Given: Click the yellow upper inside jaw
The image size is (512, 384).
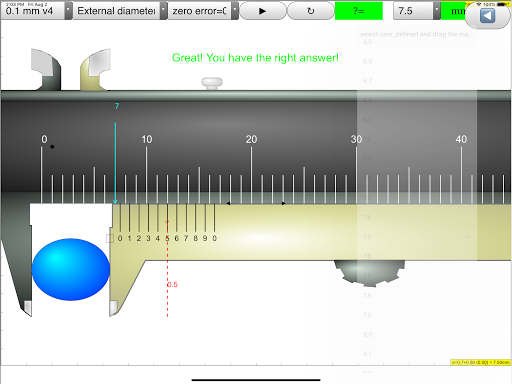Looking at the screenshot, I should coord(95,69).
